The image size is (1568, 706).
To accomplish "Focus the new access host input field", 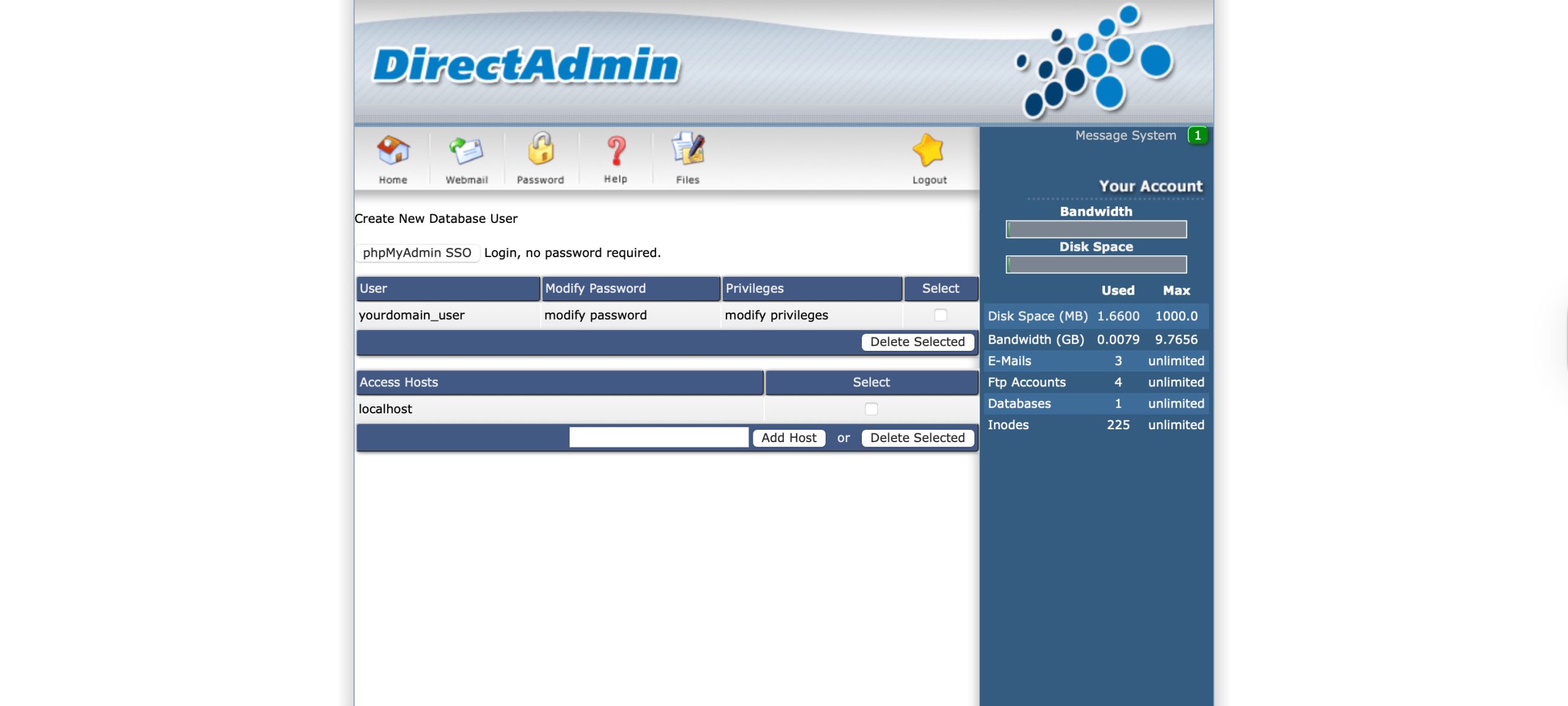I will pyautogui.click(x=658, y=437).
